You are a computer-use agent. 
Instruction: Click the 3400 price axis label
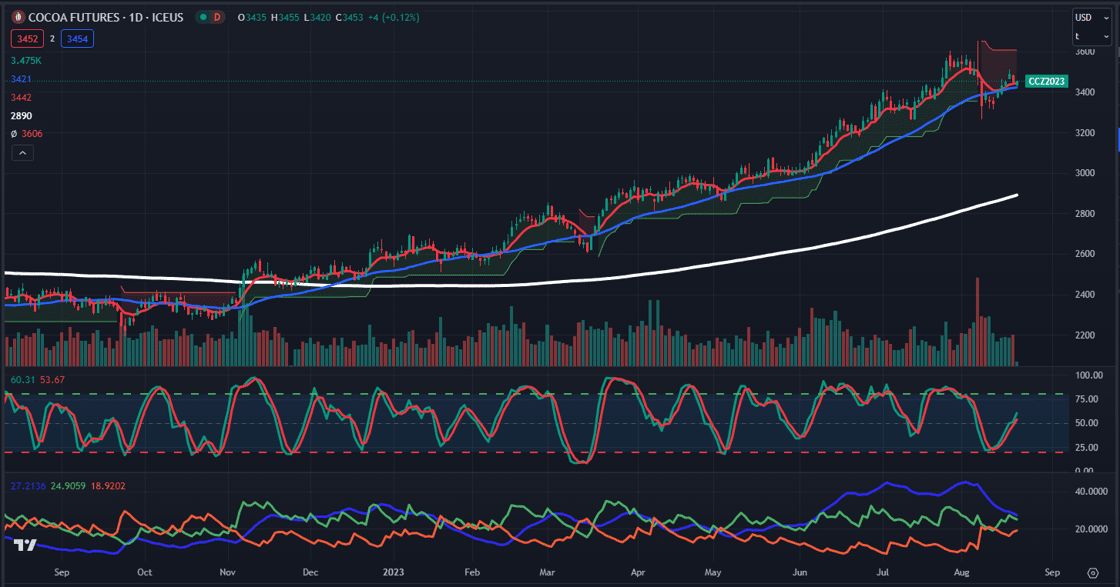[1085, 92]
